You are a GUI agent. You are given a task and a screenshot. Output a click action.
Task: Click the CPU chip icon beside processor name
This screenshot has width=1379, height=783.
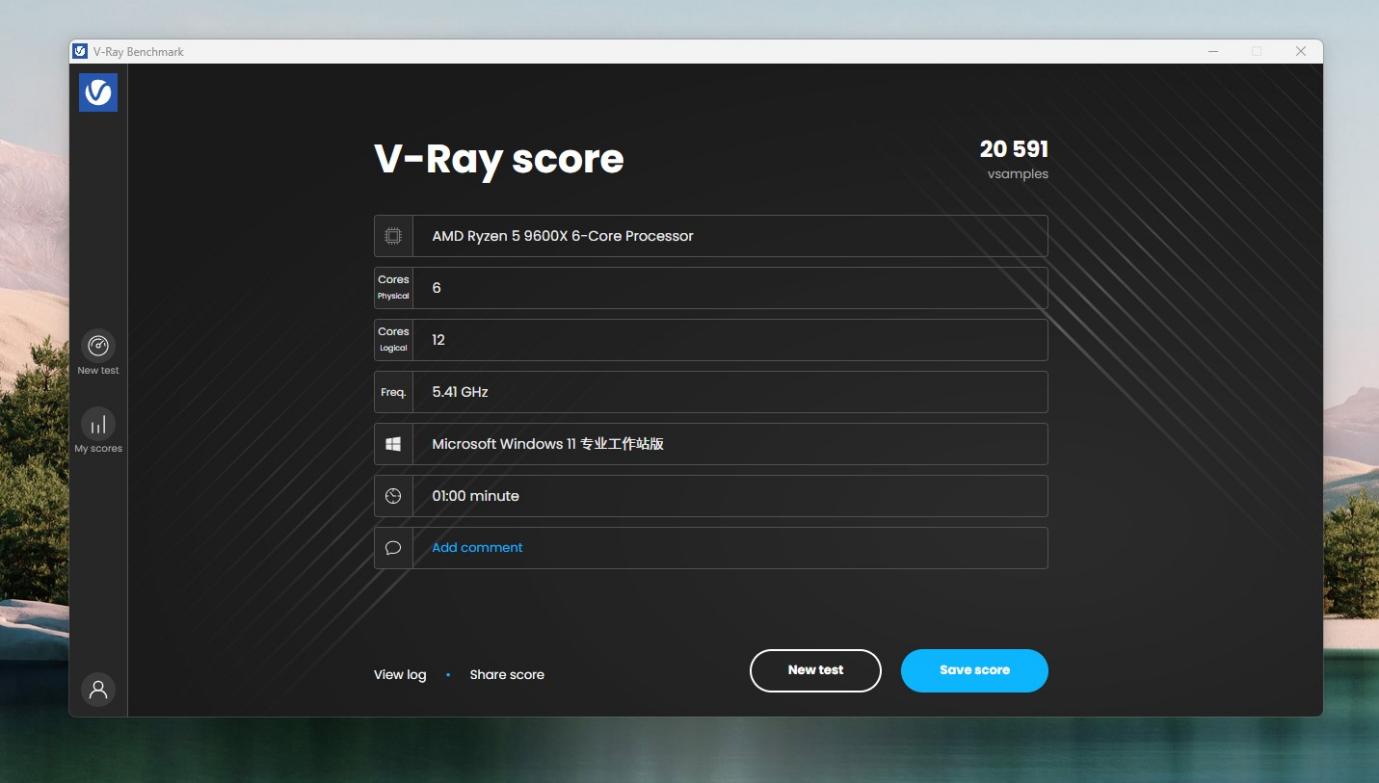coord(393,236)
